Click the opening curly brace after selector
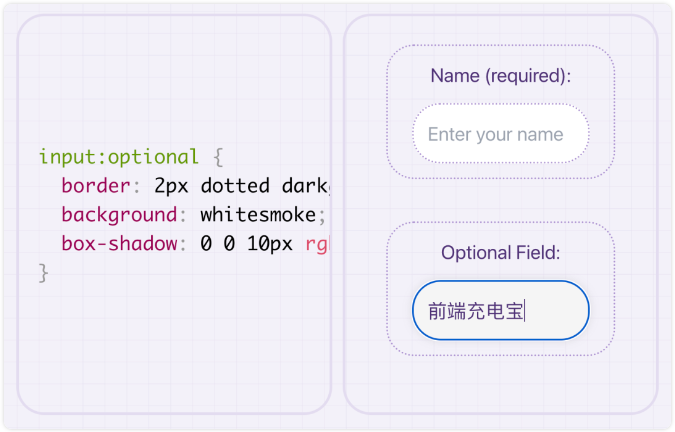The width and height of the screenshot is (675, 432). [218, 157]
